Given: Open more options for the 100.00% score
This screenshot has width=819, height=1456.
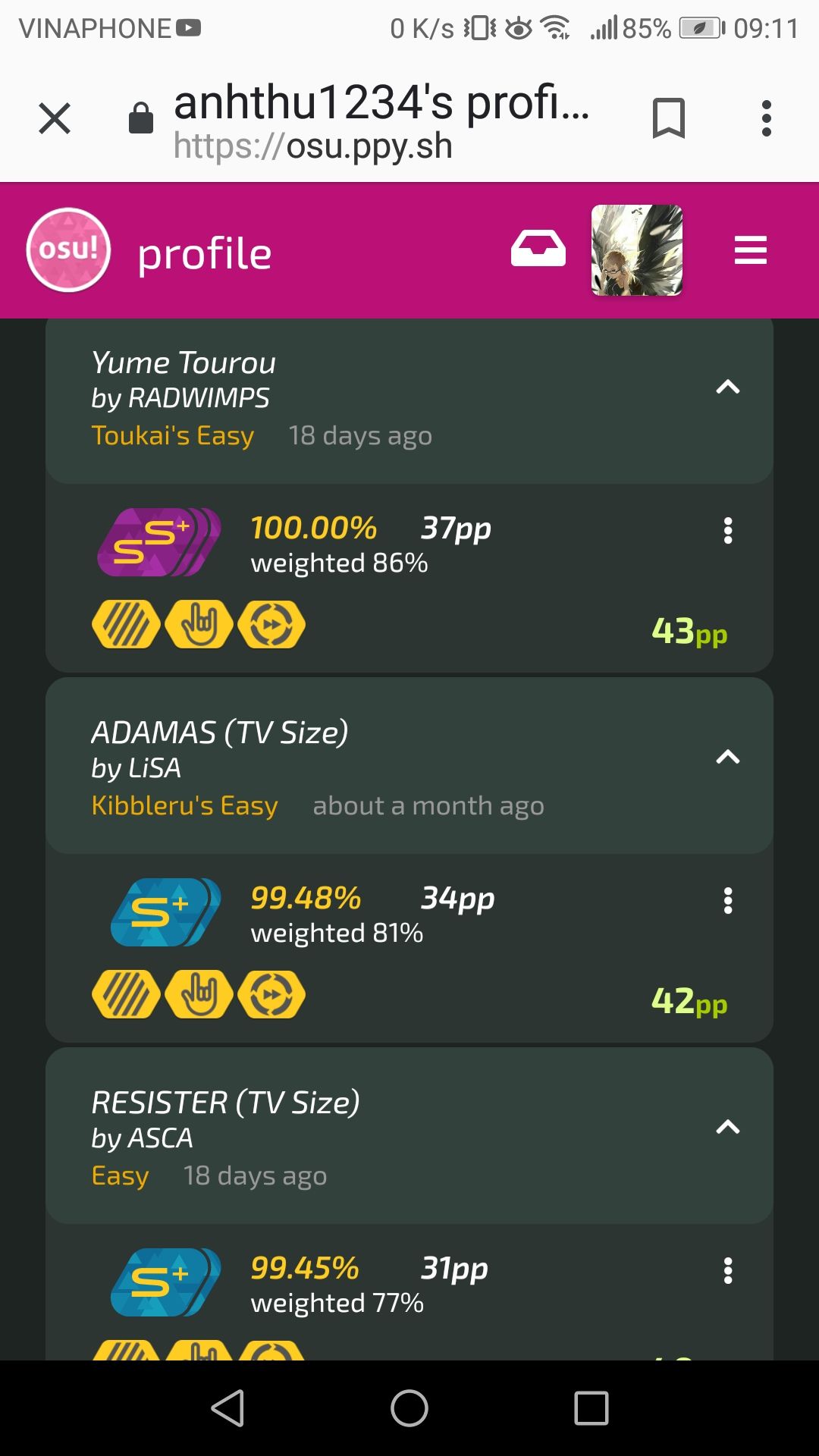Looking at the screenshot, I should [727, 531].
